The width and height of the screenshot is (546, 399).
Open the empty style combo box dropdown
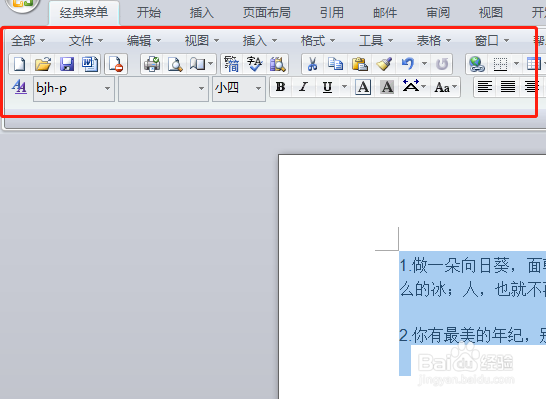click(201, 88)
